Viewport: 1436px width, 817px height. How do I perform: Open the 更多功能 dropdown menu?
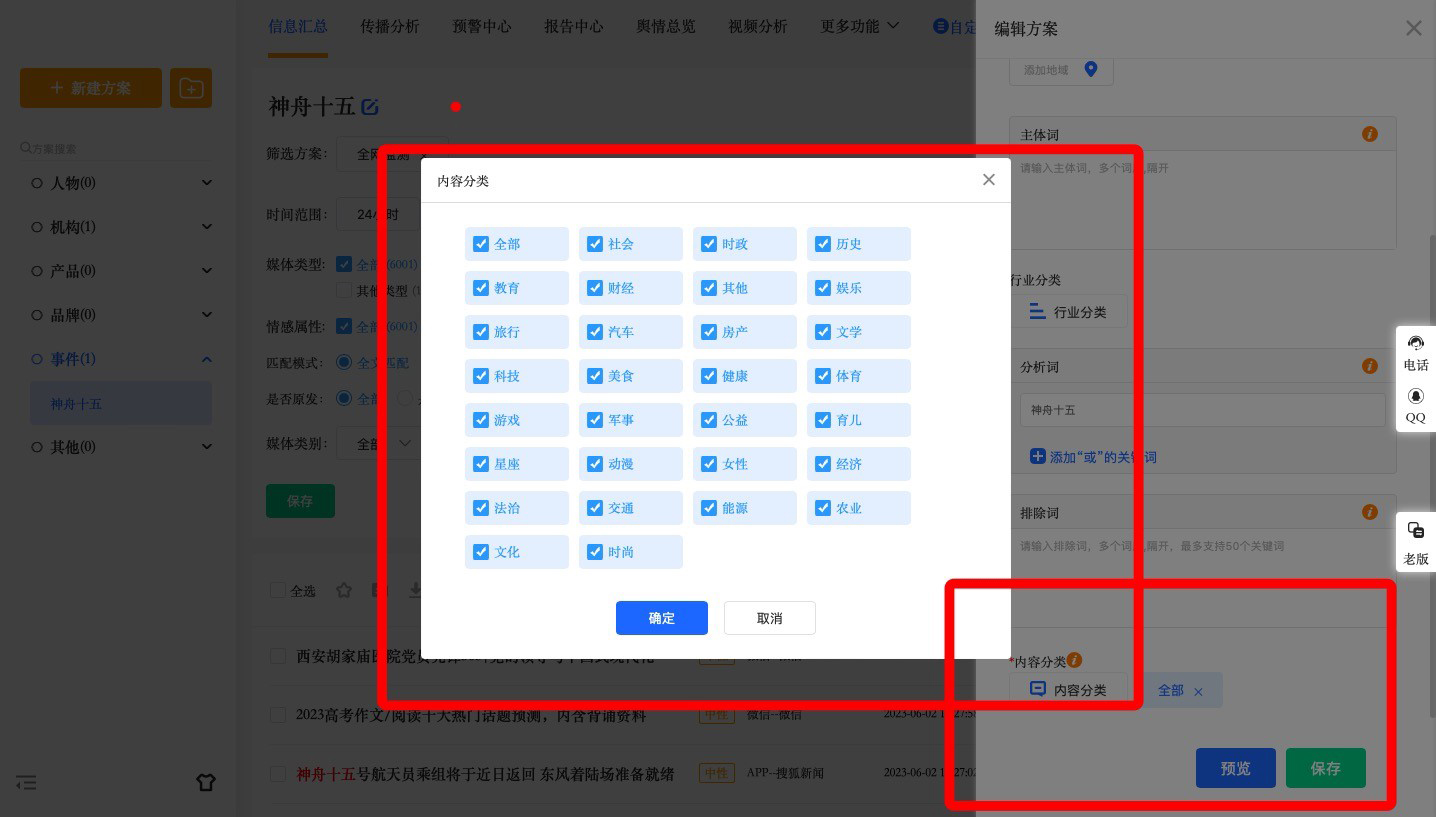(860, 26)
